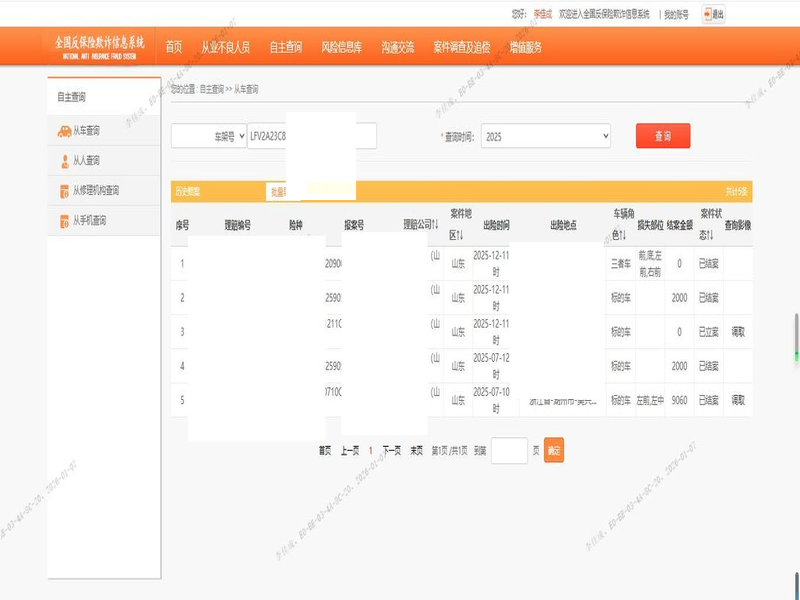
Task: Click the car icon beside 从车查询
Action: [64, 131]
